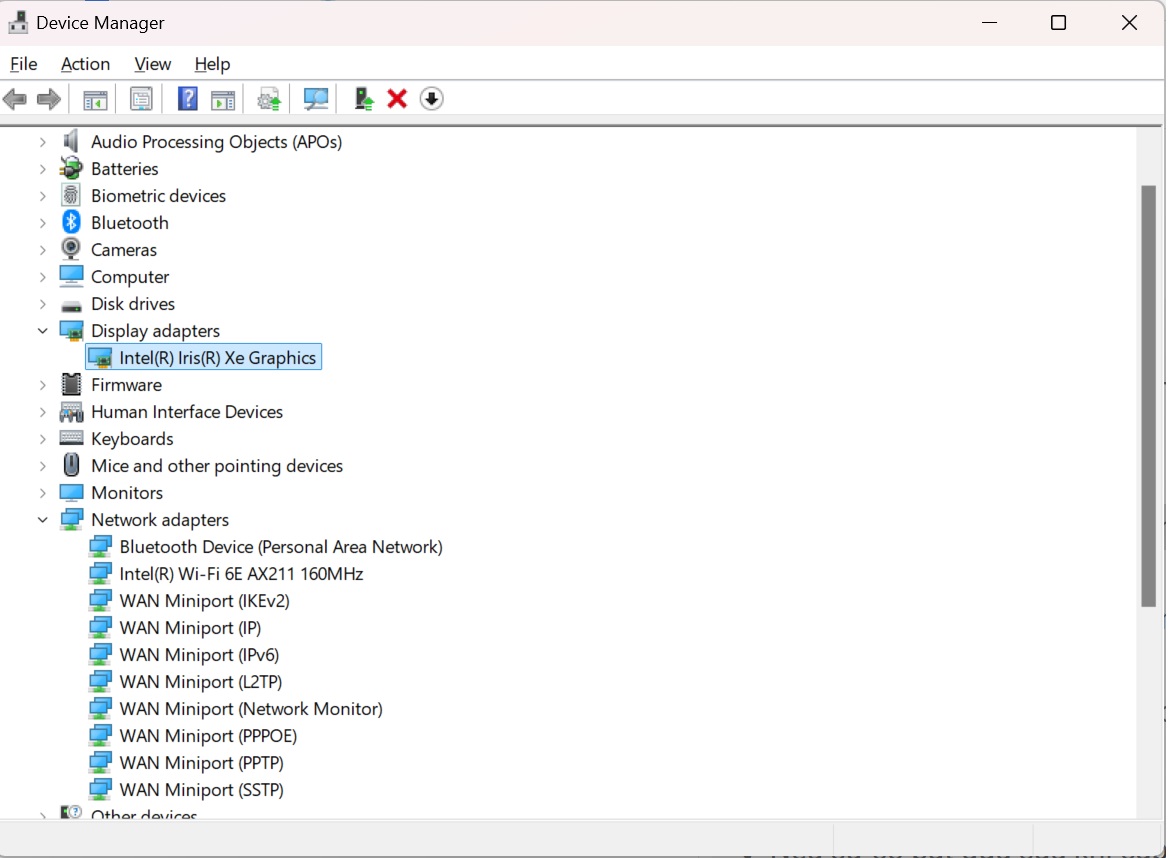Expand the Bluetooth category
Viewport: 1172px width, 858px height.
pyautogui.click(x=42, y=222)
